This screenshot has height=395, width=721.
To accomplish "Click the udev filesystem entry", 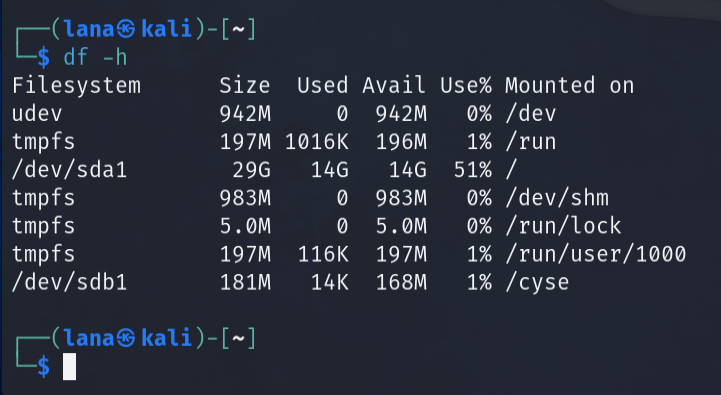I will pos(37,114).
